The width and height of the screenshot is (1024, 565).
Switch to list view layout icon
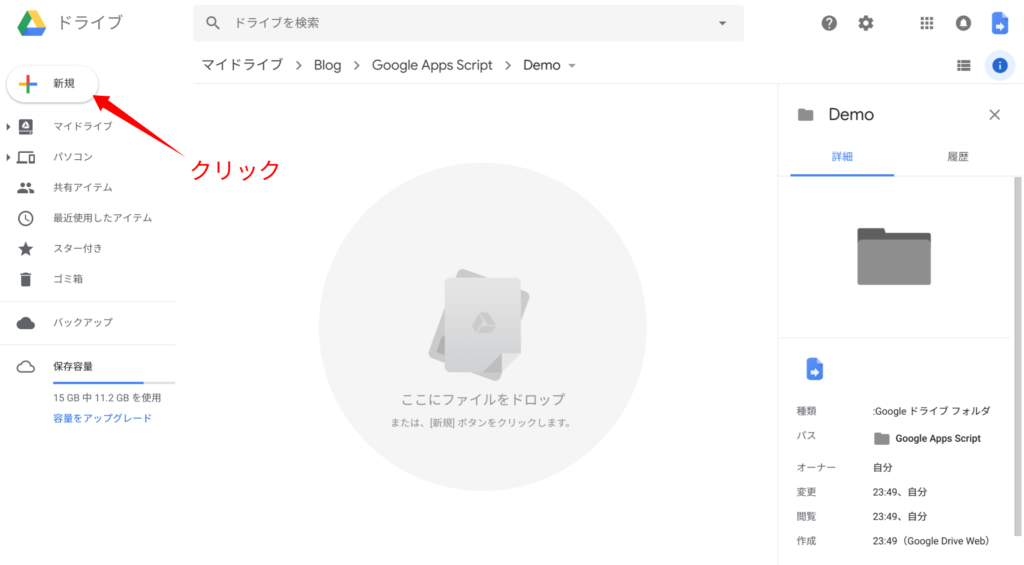(x=963, y=66)
